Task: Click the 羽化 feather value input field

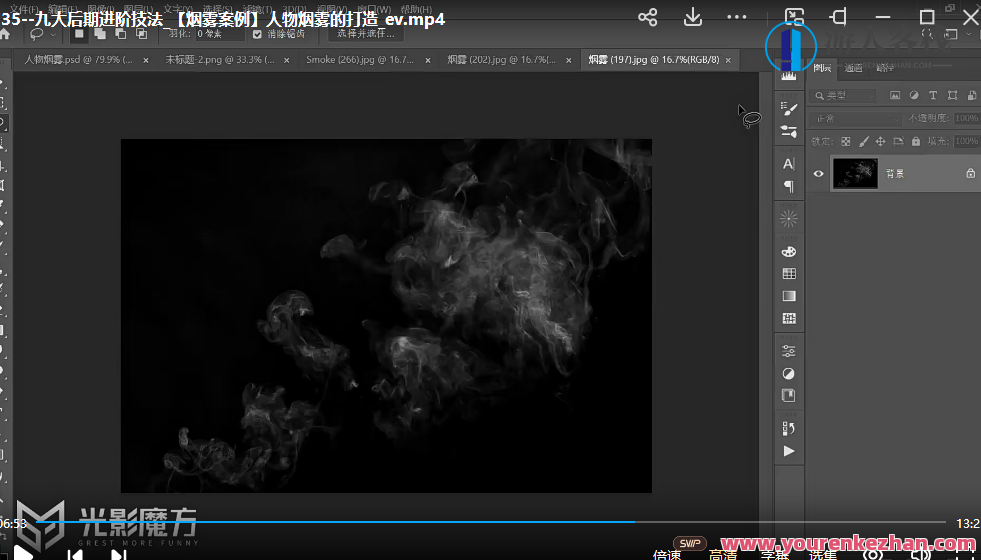Action: pos(219,34)
